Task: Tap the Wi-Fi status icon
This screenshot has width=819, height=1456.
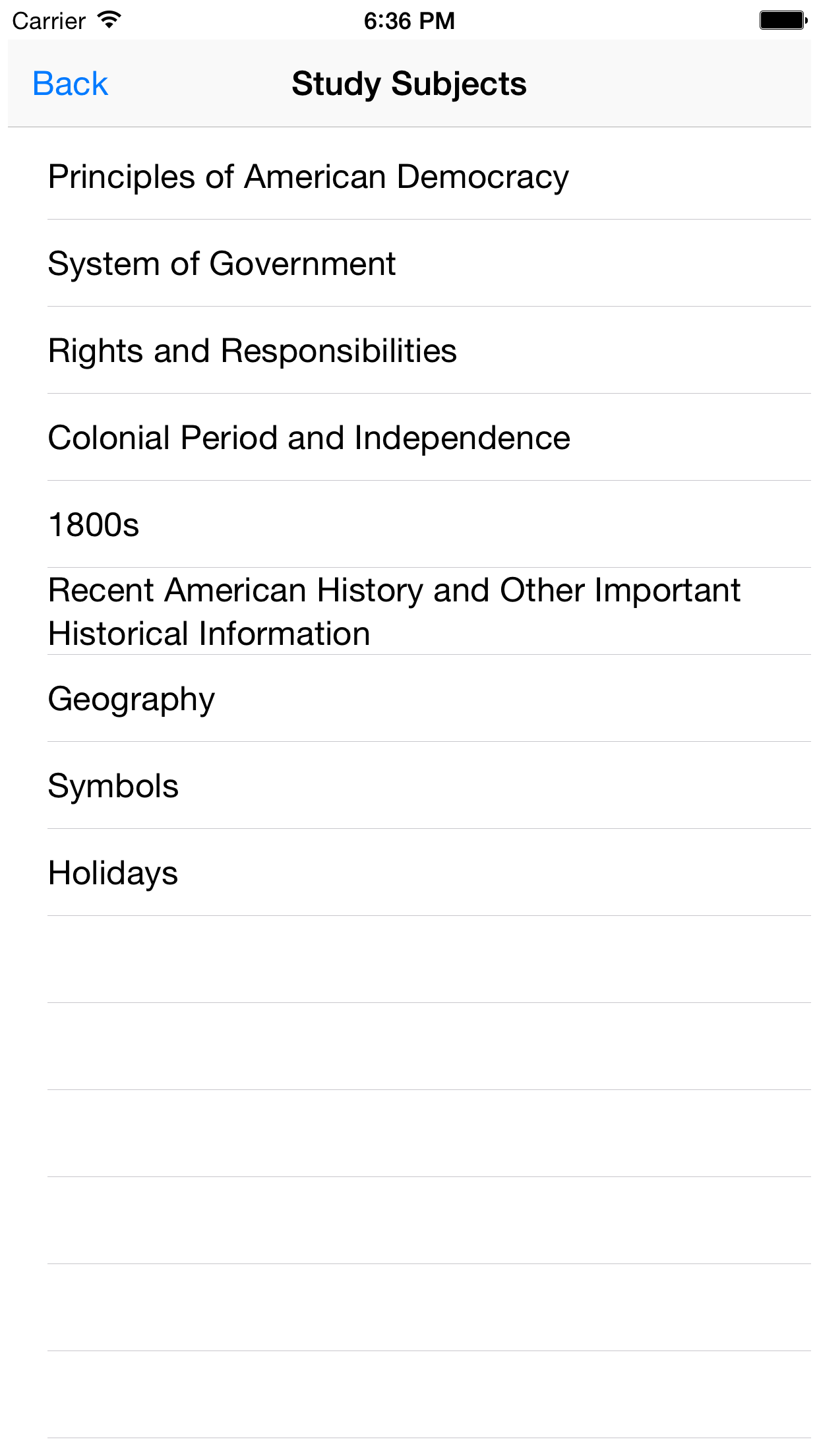Action: coord(109,20)
